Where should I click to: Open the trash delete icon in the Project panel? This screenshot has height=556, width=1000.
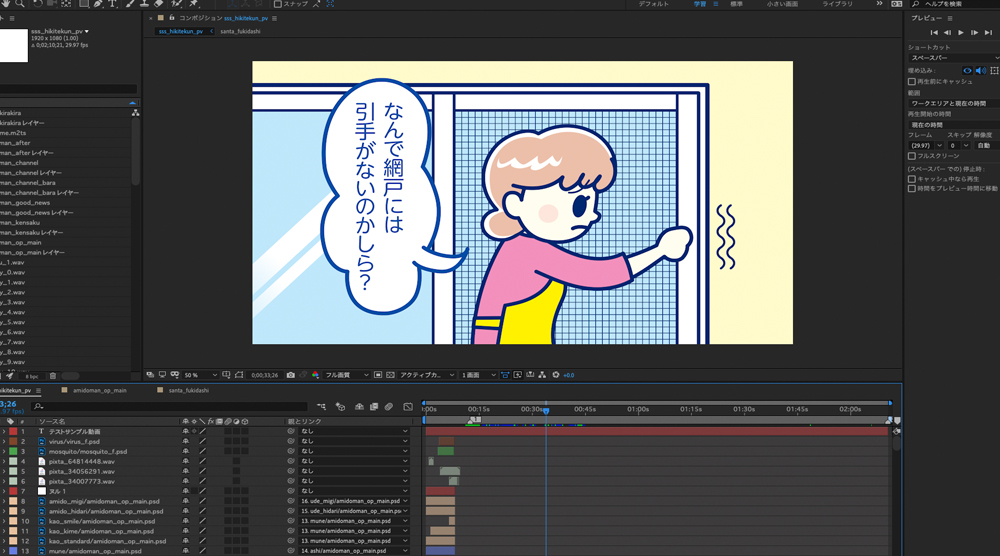pyautogui.click(x=52, y=376)
